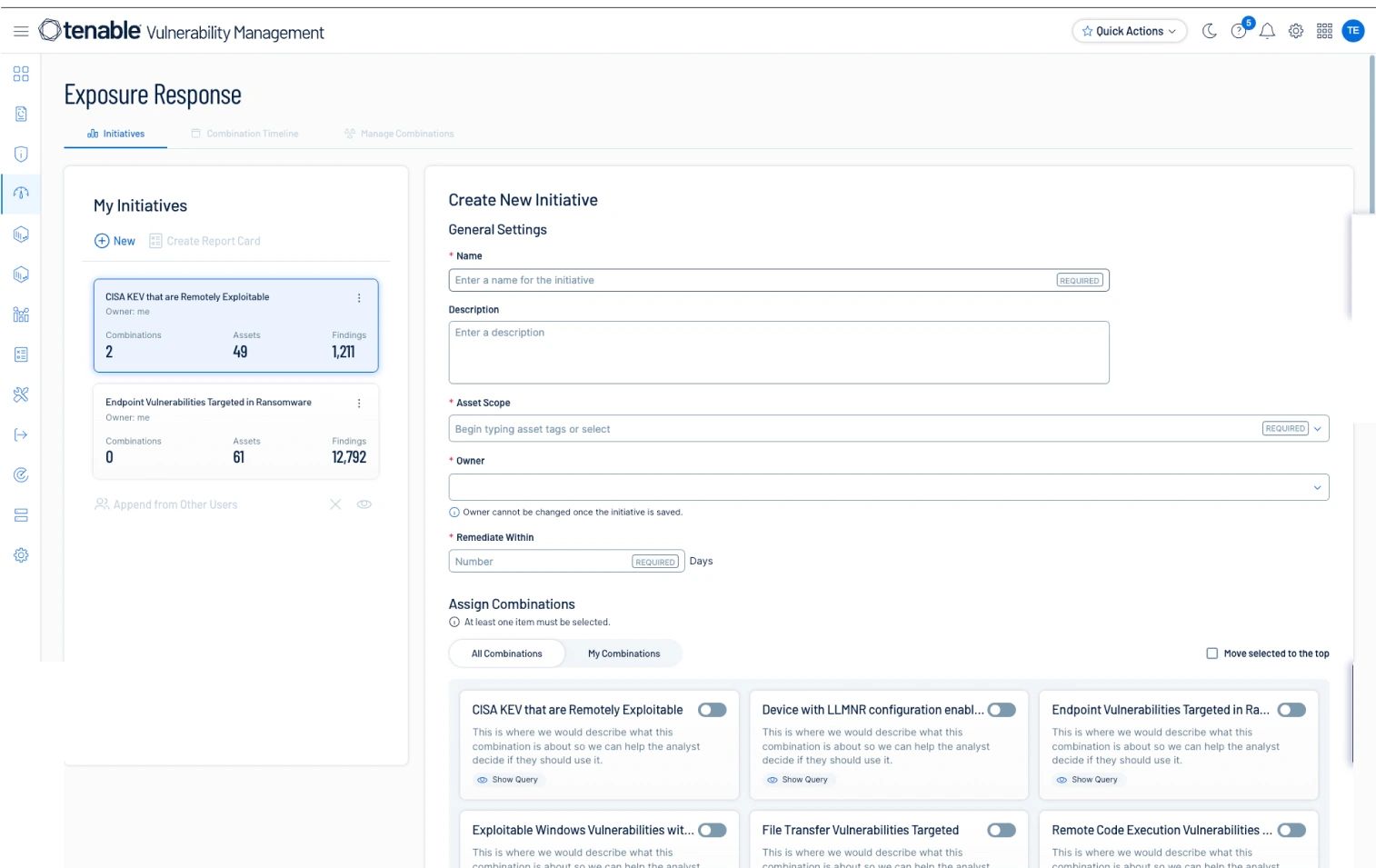The height and width of the screenshot is (868, 1376).
Task: Open the Combination Timeline tab
Action: [x=251, y=134]
